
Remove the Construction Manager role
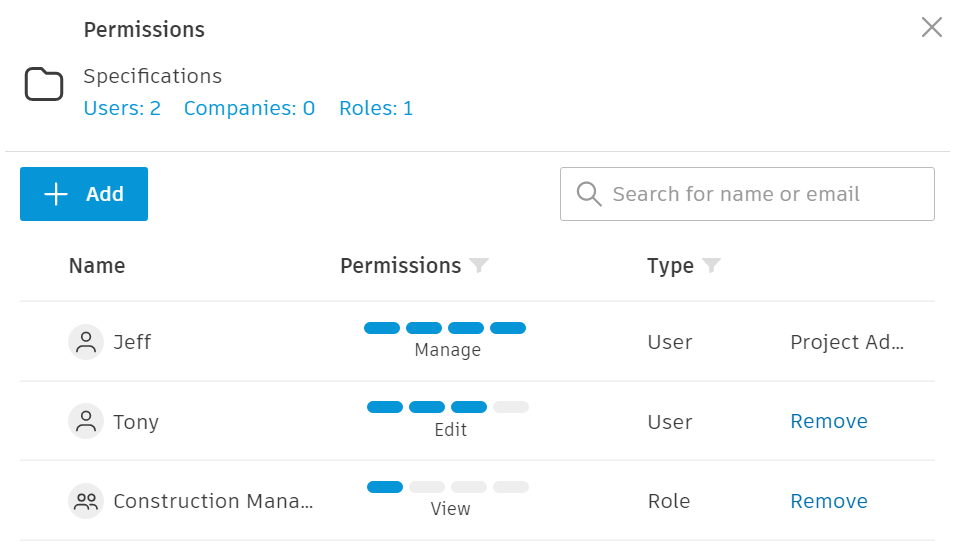(x=828, y=501)
